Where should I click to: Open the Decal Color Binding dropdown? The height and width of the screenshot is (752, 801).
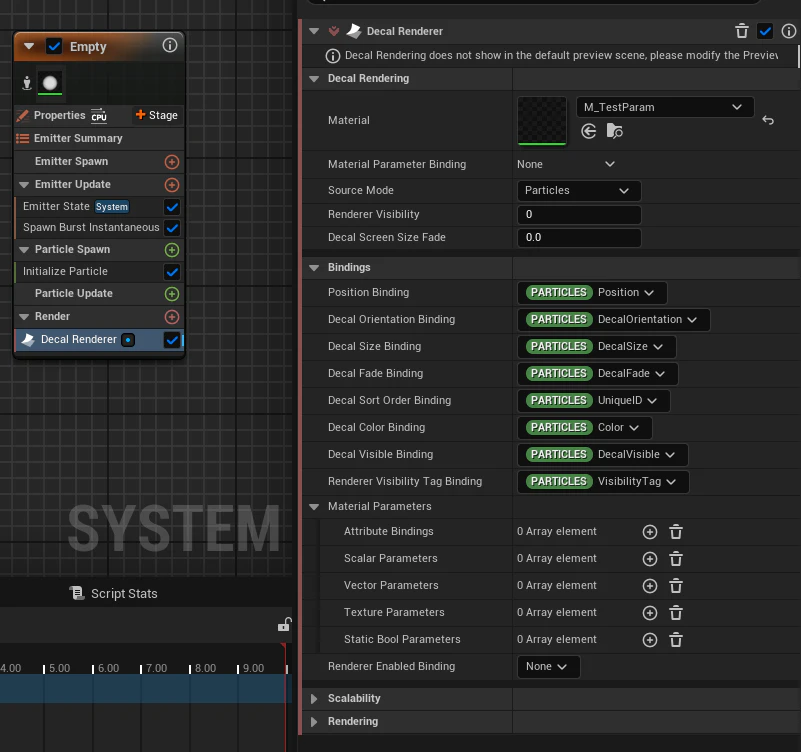tap(584, 428)
